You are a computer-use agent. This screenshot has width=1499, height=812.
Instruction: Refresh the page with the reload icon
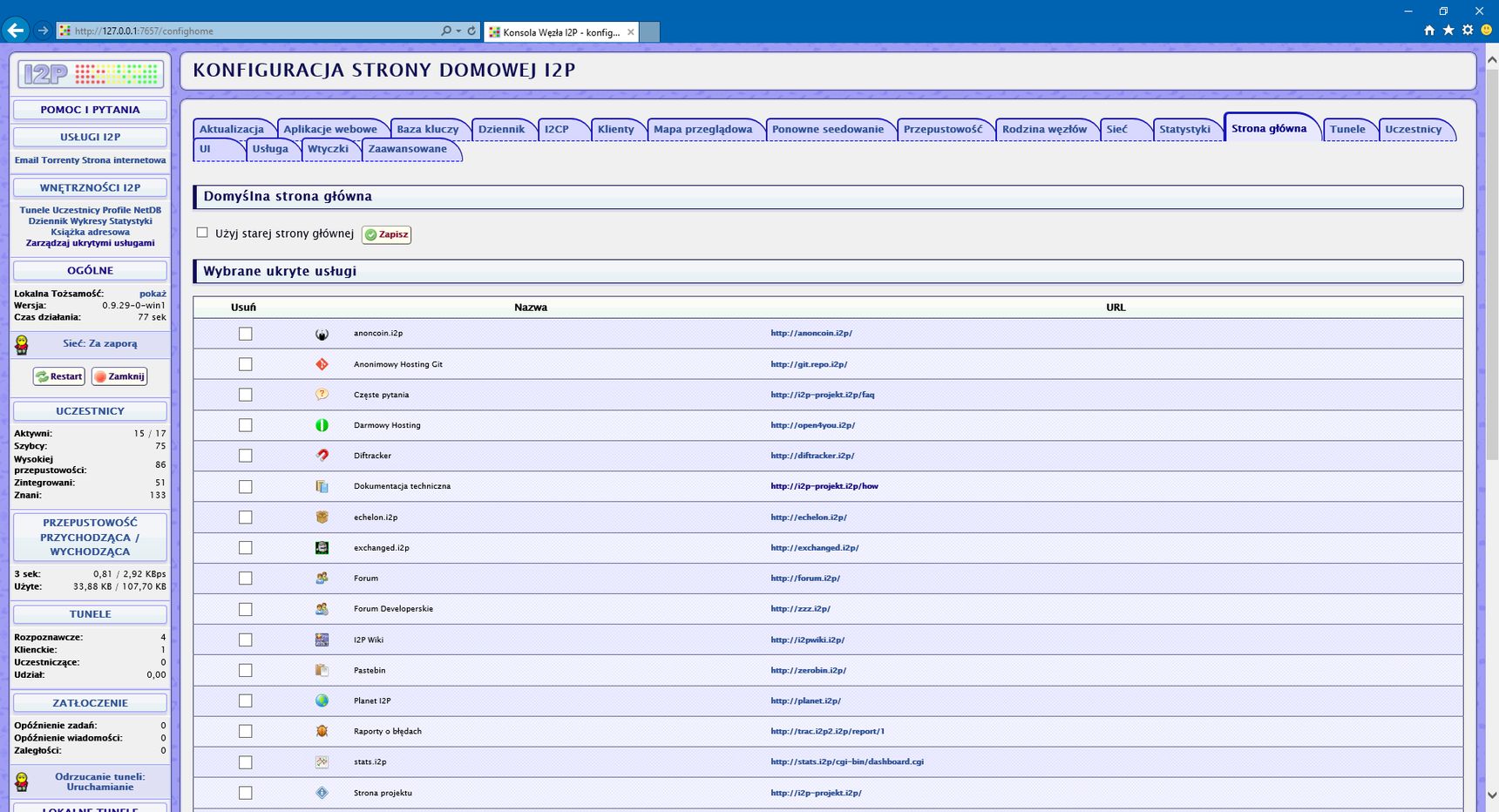471,30
